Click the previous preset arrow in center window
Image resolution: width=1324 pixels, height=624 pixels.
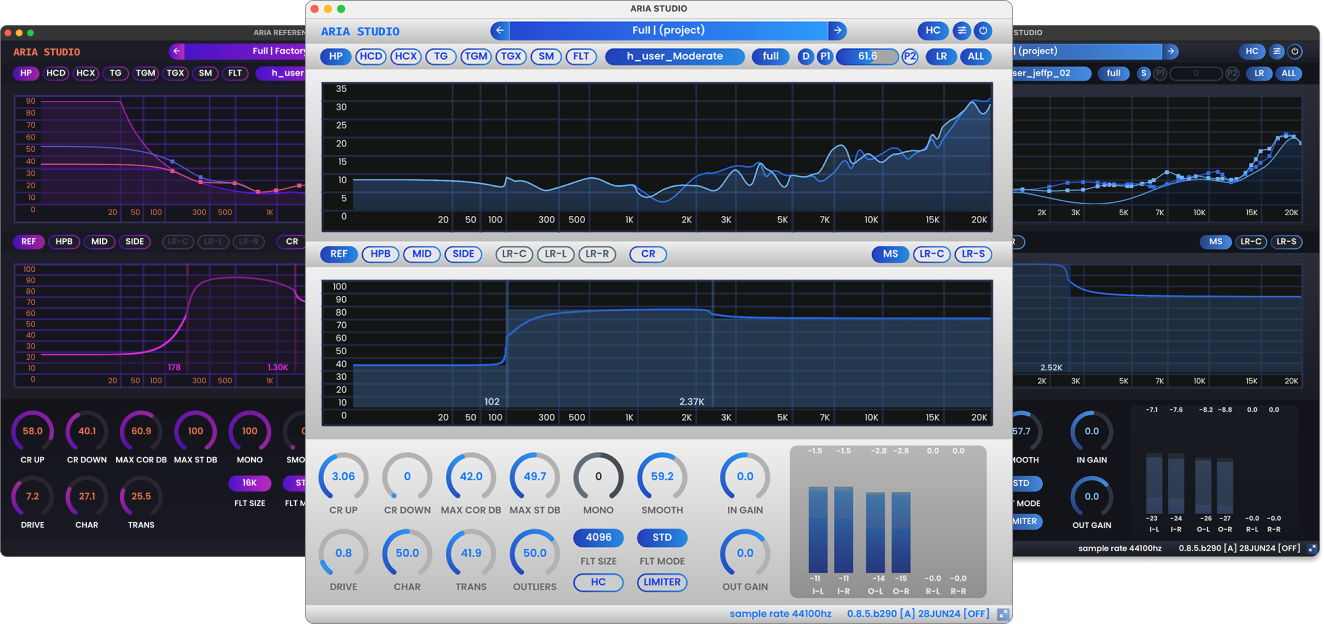click(500, 31)
